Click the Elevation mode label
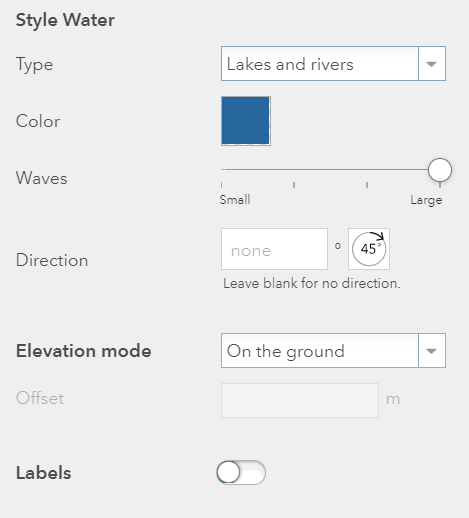The image size is (469, 518). [x=84, y=351]
